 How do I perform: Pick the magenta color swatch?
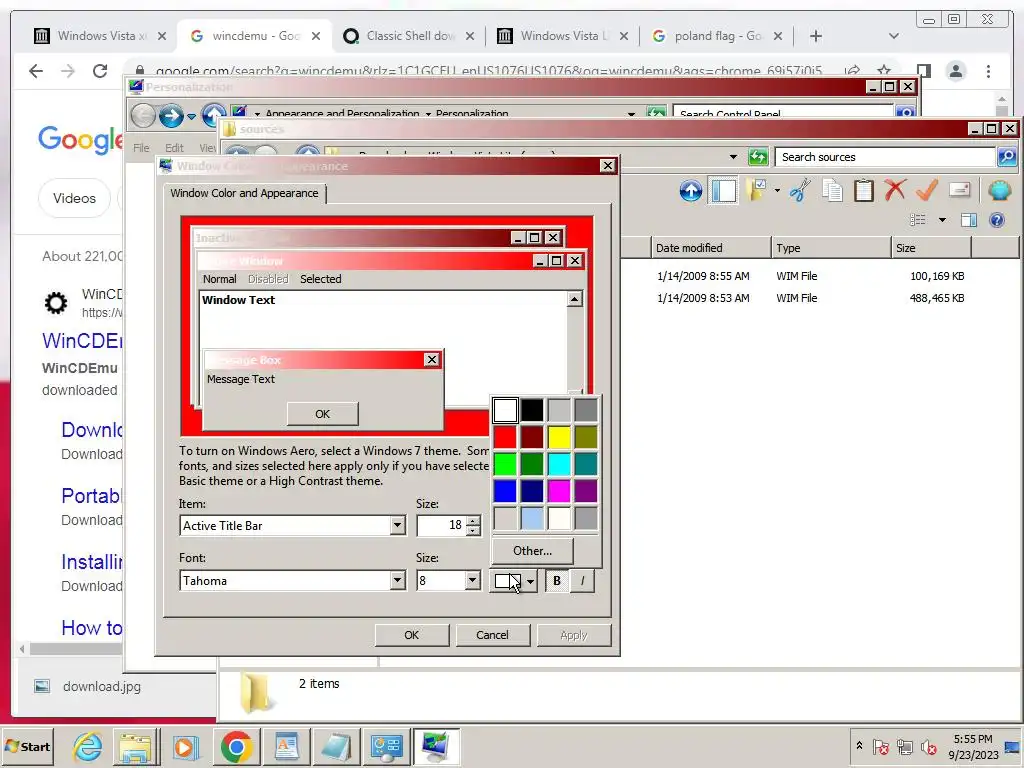coord(559,491)
